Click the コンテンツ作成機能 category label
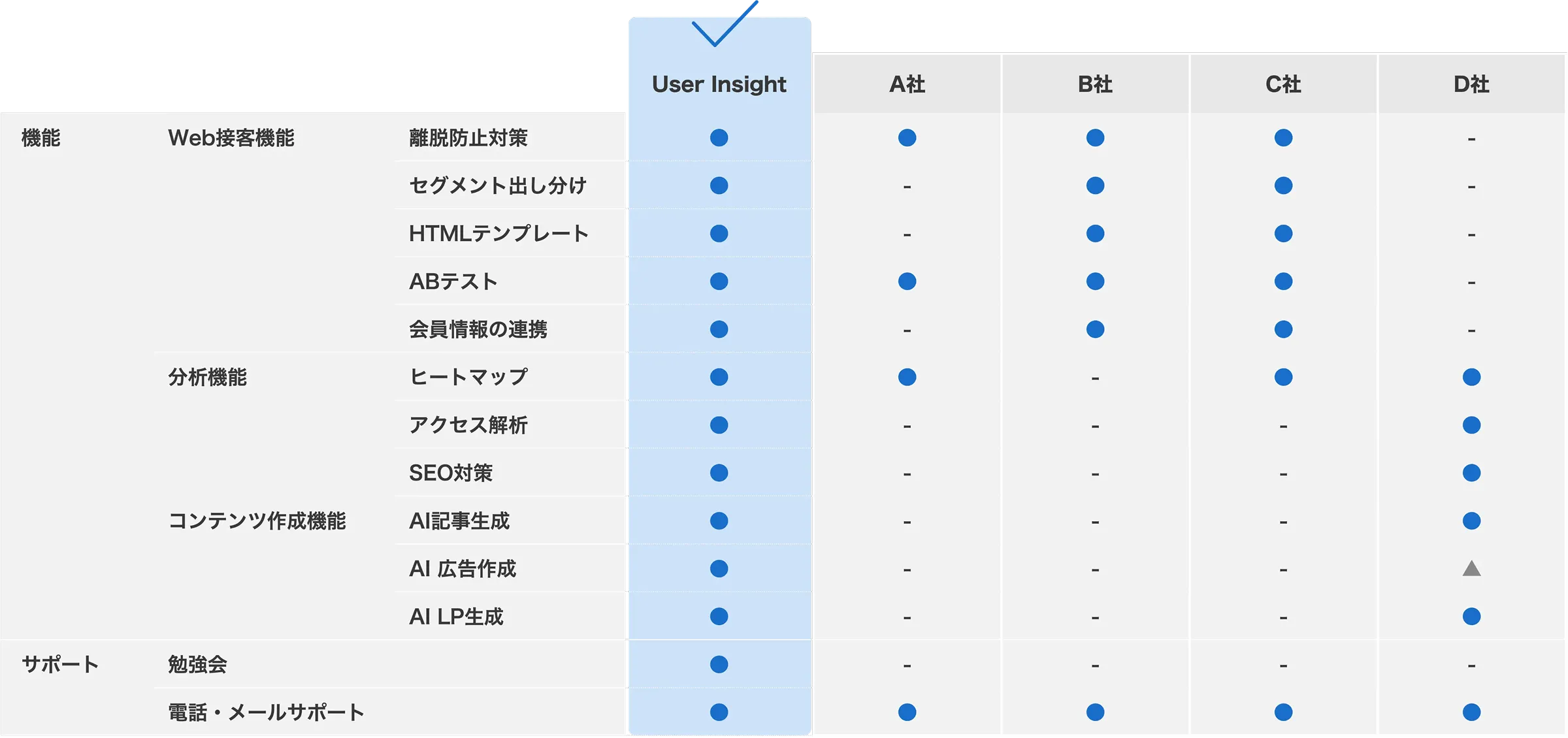Viewport: 1568px width, 738px height. 257,521
